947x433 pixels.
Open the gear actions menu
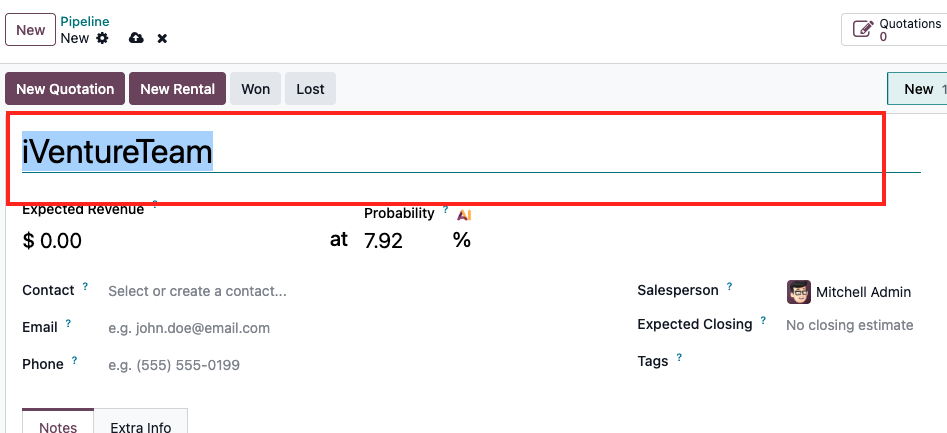point(103,38)
